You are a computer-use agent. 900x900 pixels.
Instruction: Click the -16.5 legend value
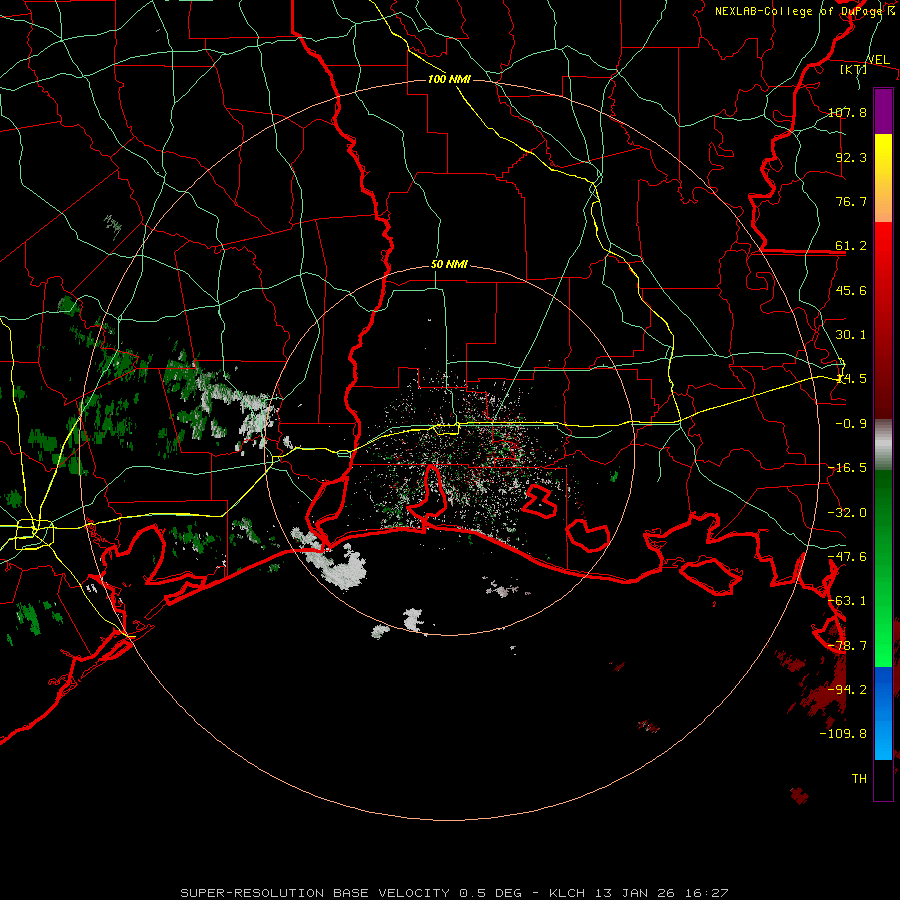847,468
